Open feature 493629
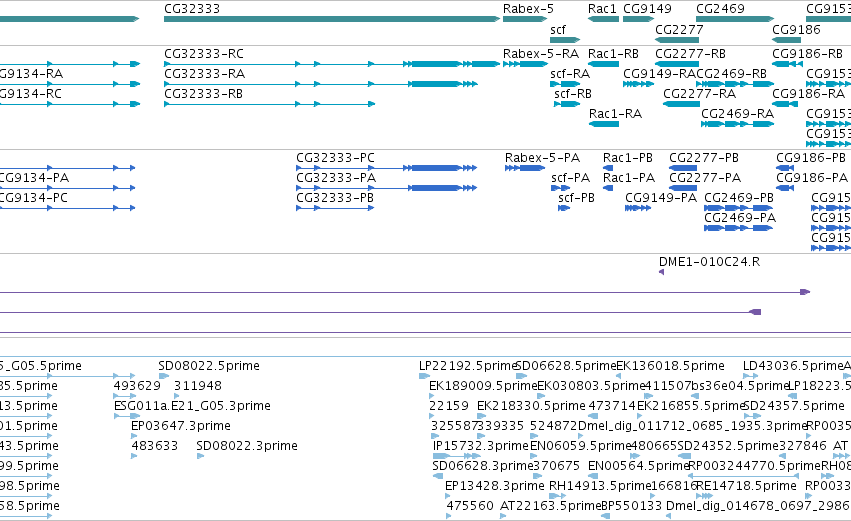 tap(137, 386)
